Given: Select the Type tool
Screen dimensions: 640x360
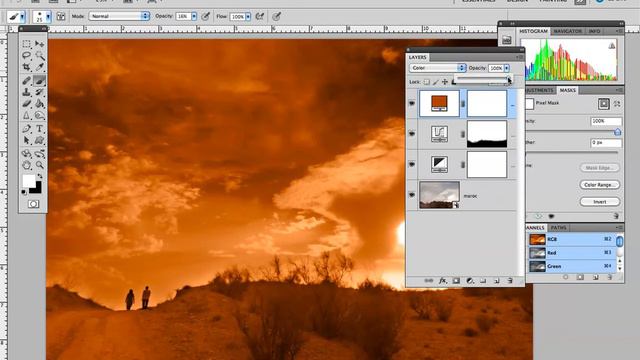Looking at the screenshot, I should tap(40, 129).
